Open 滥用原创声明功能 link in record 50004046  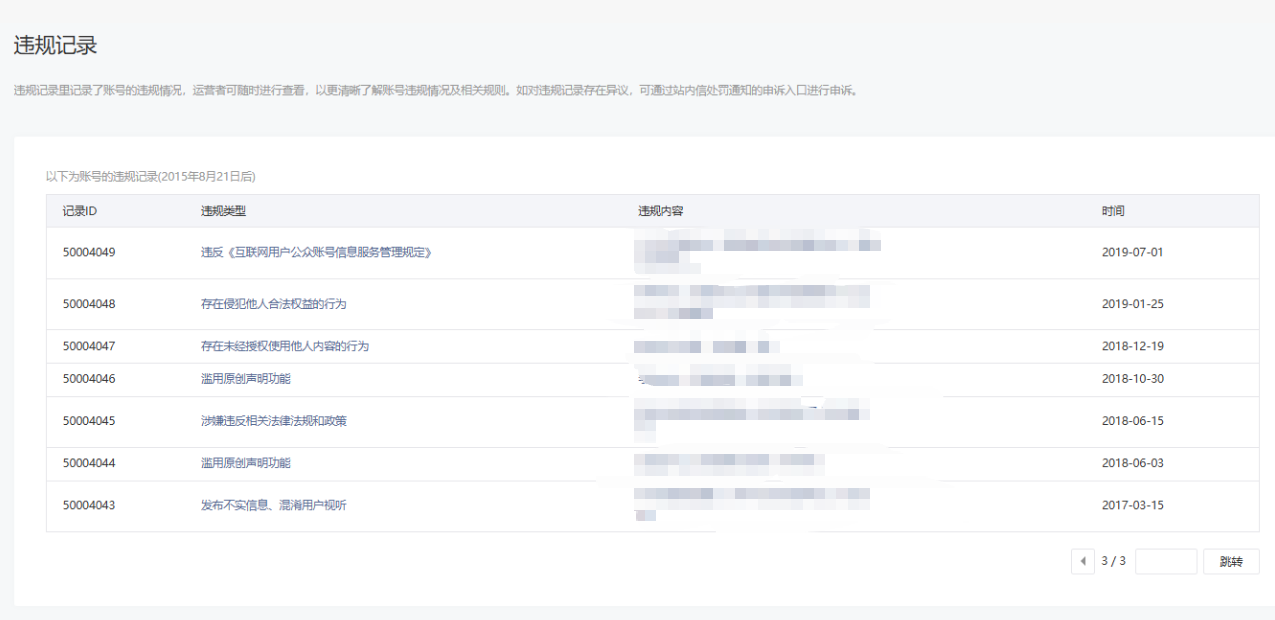pyautogui.click(x=246, y=379)
